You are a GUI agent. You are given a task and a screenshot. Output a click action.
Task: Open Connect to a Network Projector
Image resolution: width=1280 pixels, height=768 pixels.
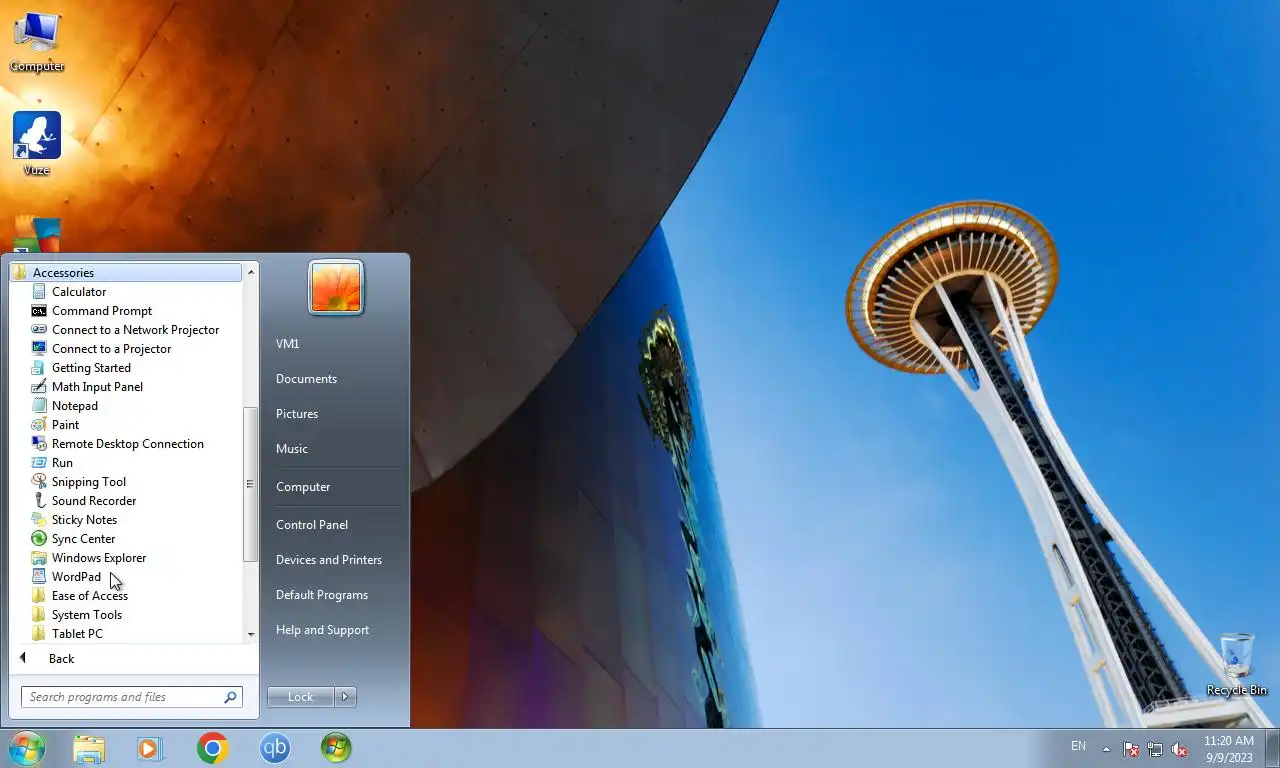pos(135,330)
